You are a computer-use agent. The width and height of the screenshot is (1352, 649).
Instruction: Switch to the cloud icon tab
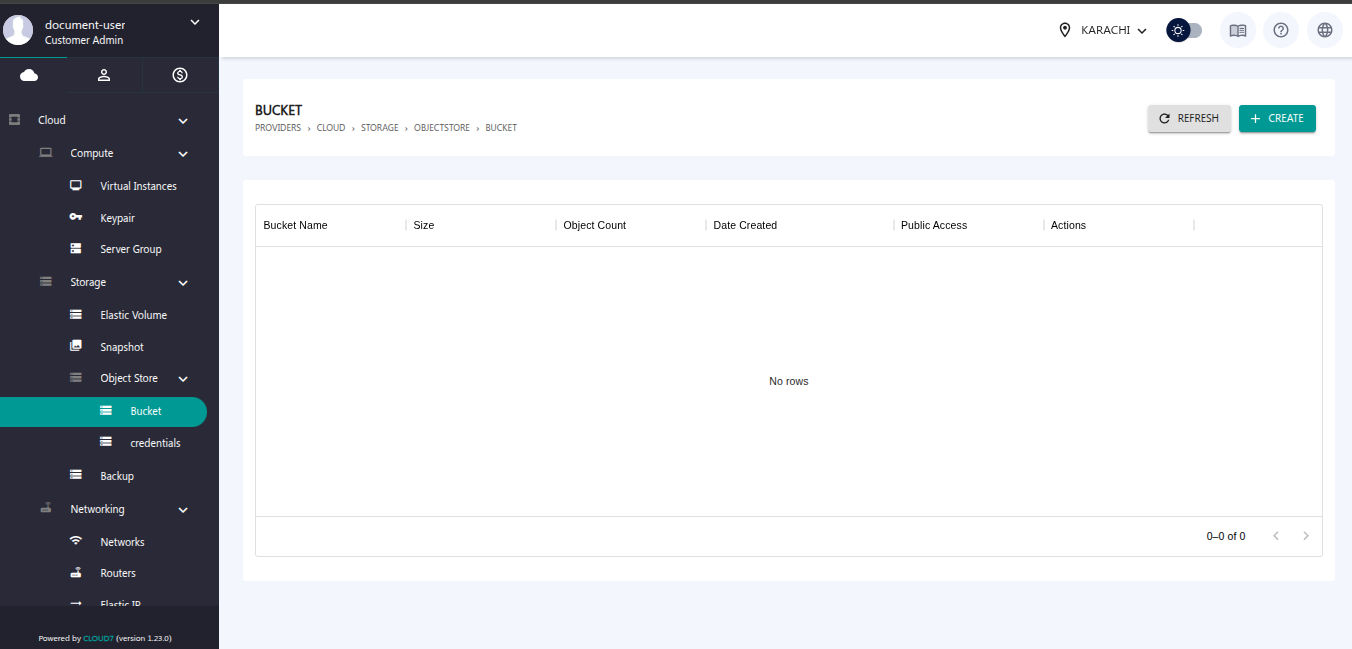point(29,75)
